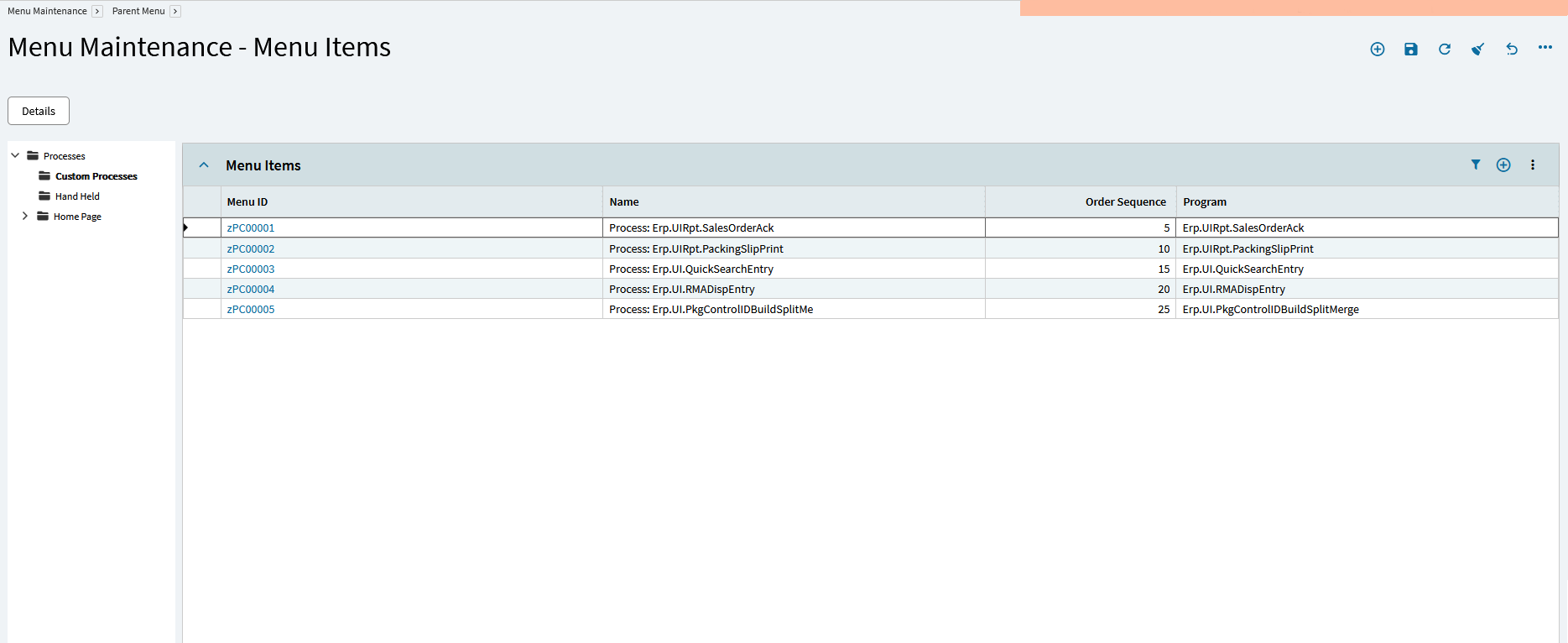This screenshot has width=1568, height=643.
Task: Save using the floppy disk icon
Action: click(x=1411, y=49)
